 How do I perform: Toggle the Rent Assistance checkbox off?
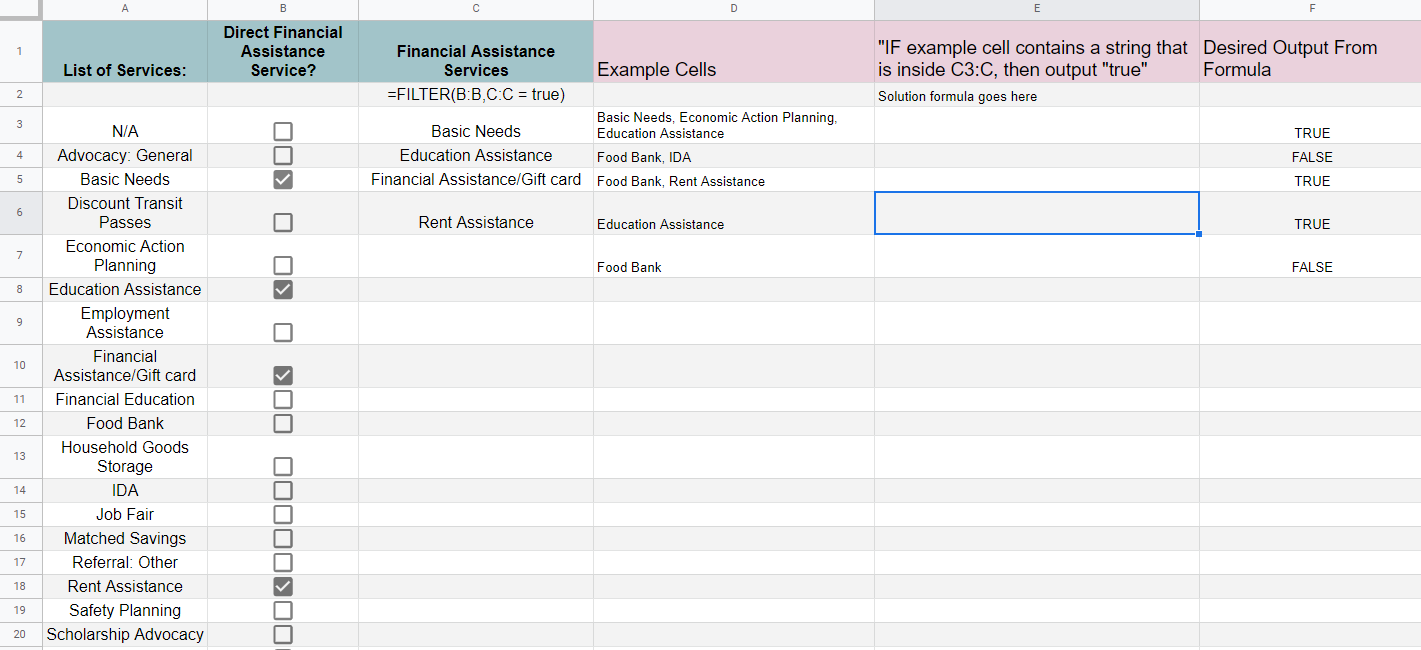tap(283, 586)
